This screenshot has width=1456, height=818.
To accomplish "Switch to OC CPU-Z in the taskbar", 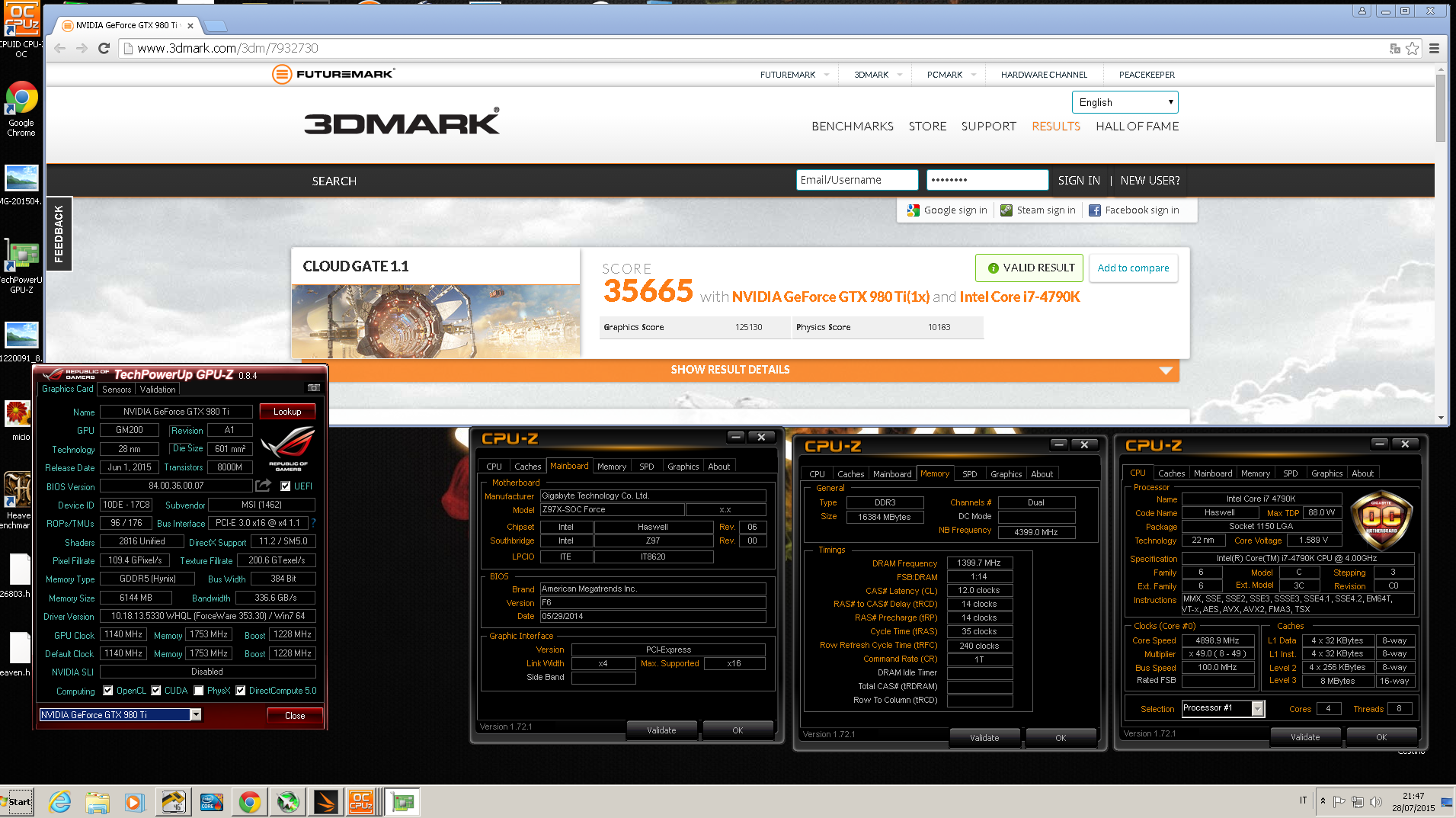I will (x=361, y=801).
